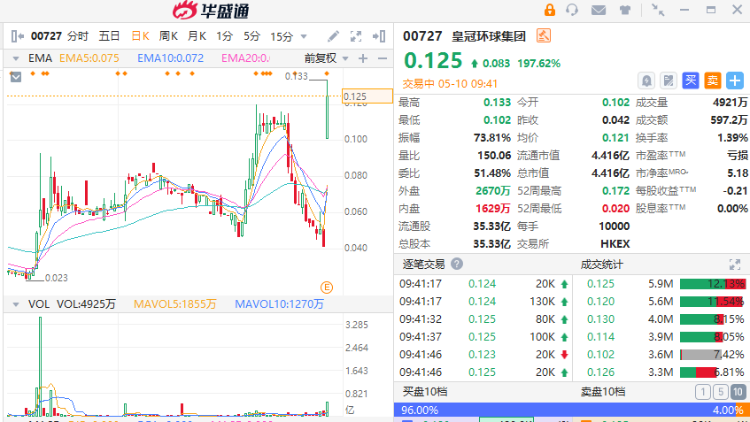Click the 52周最高 value 0.172
Image resolution: width=750 pixels, height=422 pixels.
616,191
